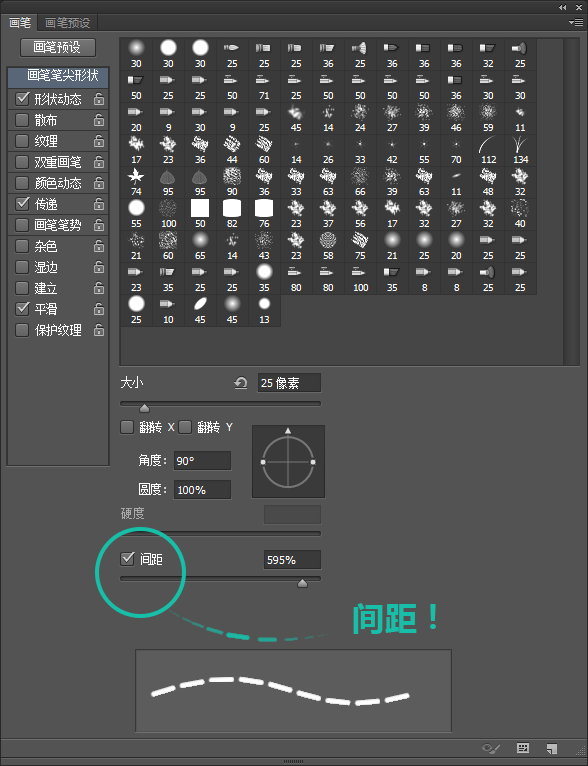Adjust the 大小 size slider handle

click(145, 408)
